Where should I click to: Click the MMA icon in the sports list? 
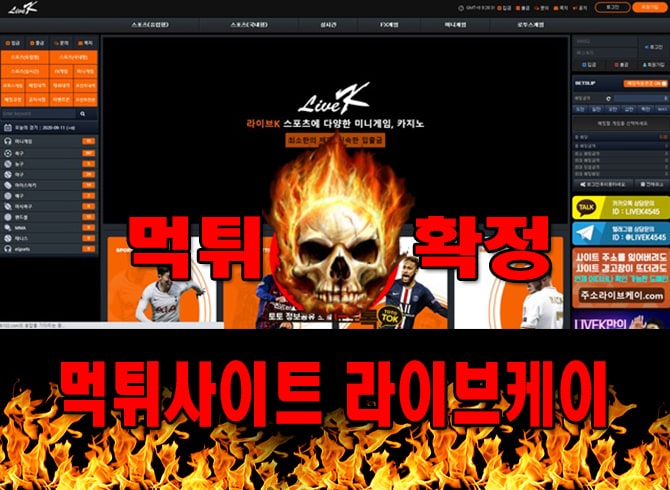[7, 228]
